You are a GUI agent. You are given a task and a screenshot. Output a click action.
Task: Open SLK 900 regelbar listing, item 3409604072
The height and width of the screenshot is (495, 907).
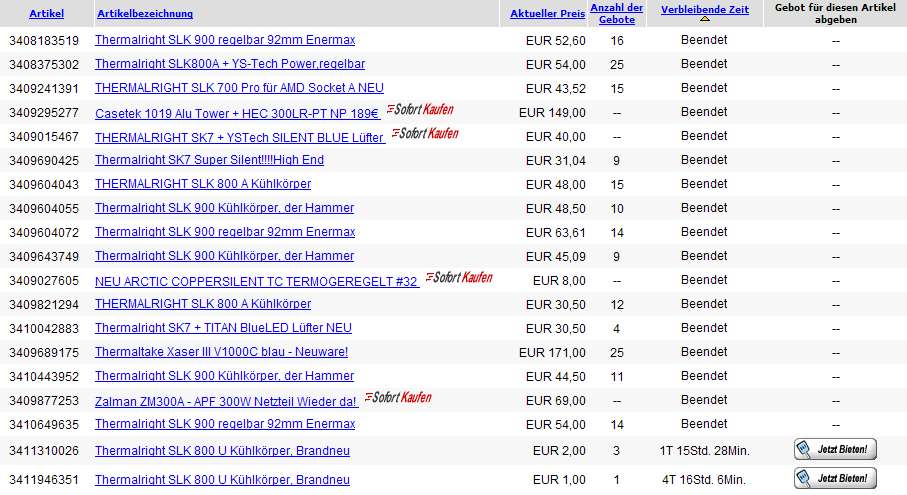225,232
